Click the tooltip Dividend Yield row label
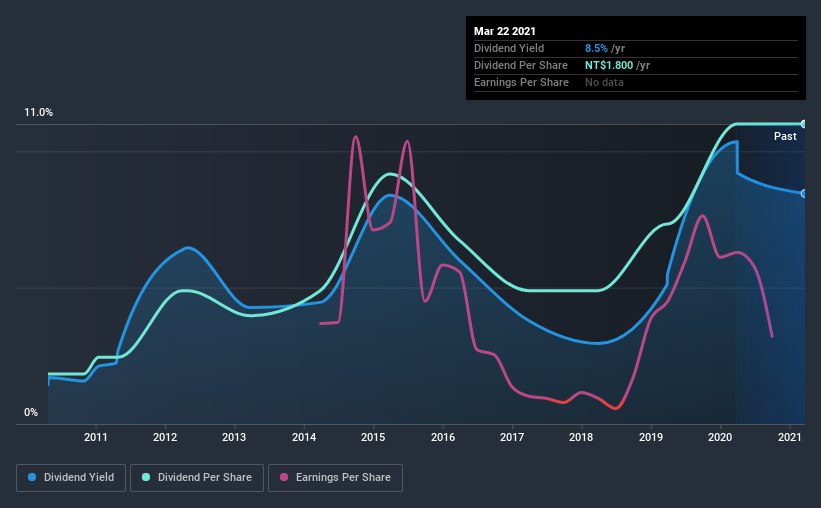821x508 pixels. point(509,48)
